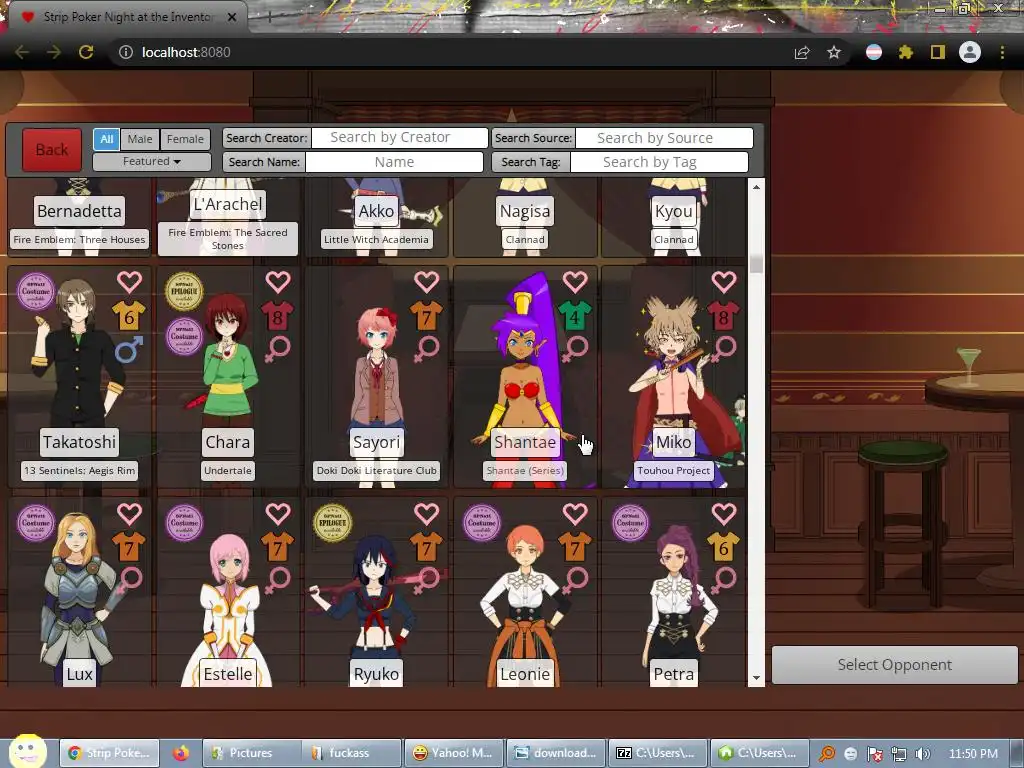Click Petra's costume badge

click(630, 522)
